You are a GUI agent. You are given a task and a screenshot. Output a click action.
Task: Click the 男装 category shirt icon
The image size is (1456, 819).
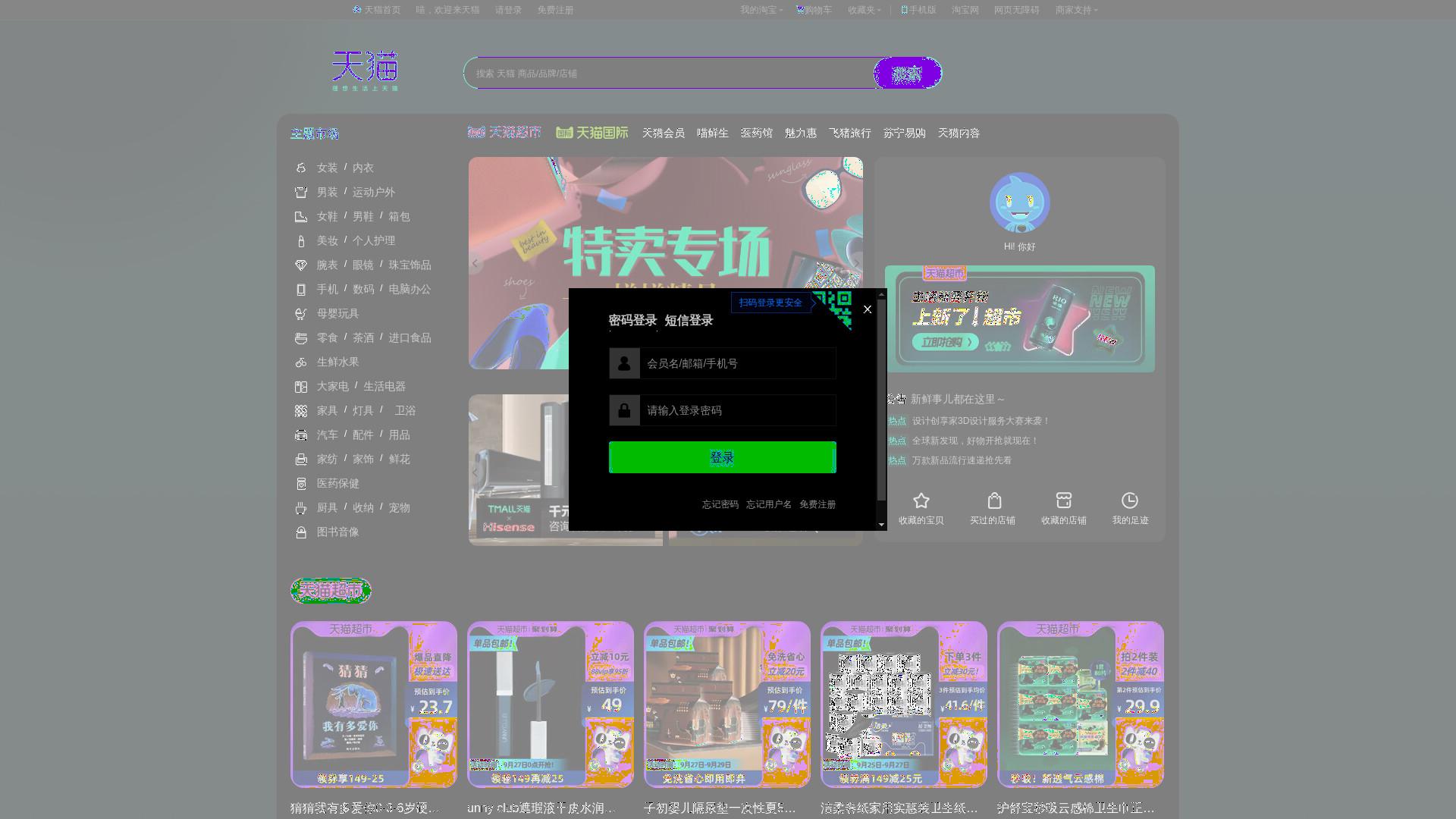(x=301, y=192)
